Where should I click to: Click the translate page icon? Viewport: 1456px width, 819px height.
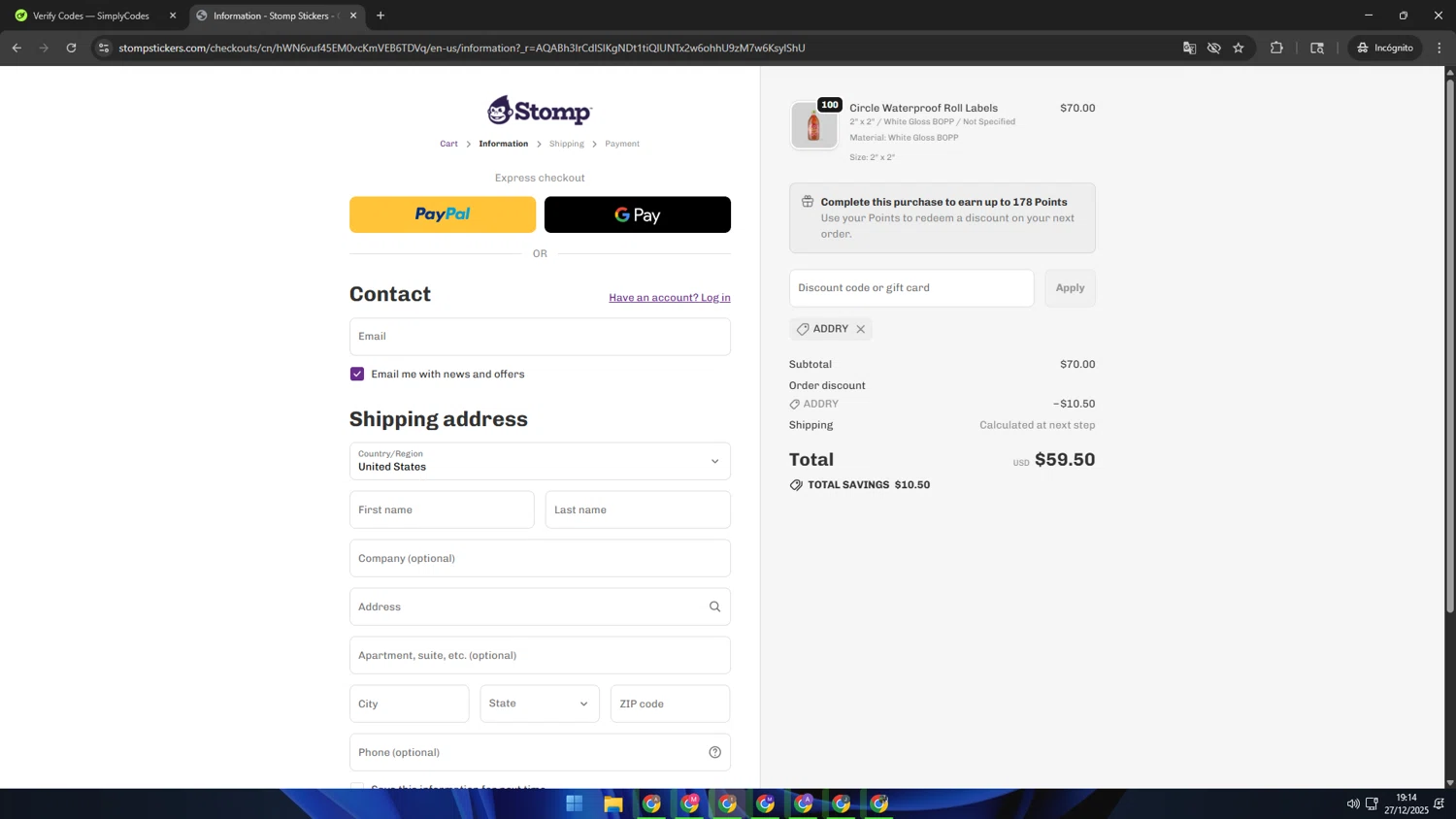point(1189,48)
